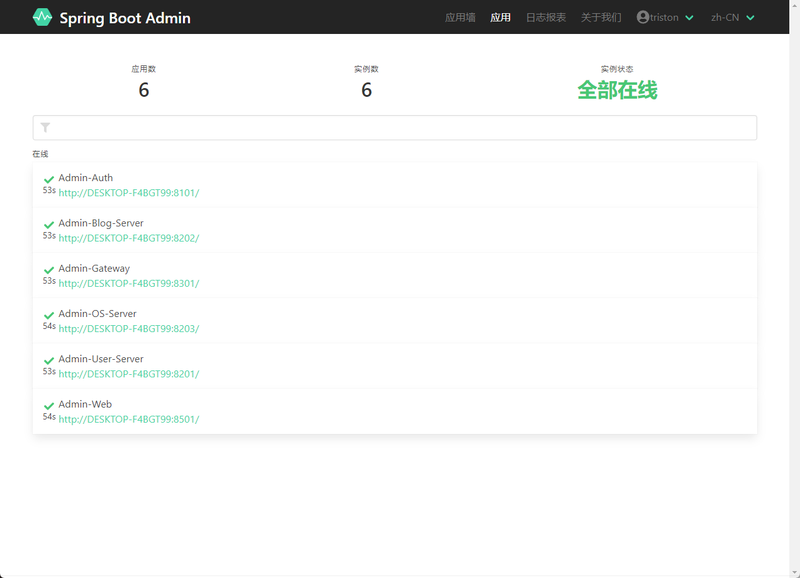Select the Admin-User-Server application name
This screenshot has width=800, height=578.
pos(101,359)
